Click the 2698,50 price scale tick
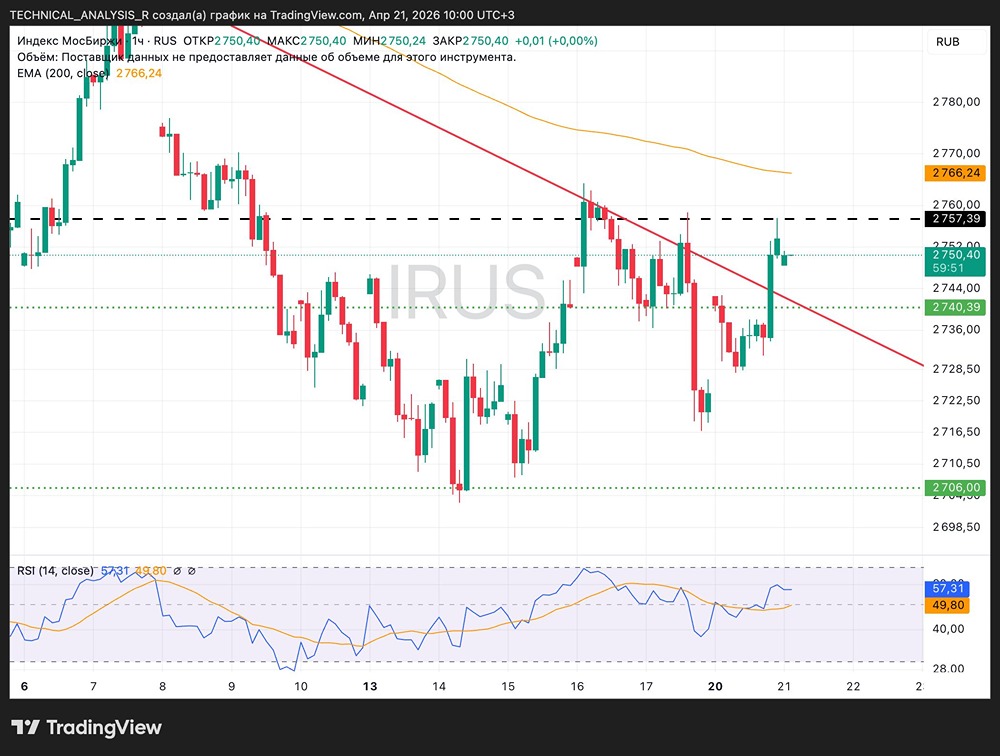 (956, 527)
